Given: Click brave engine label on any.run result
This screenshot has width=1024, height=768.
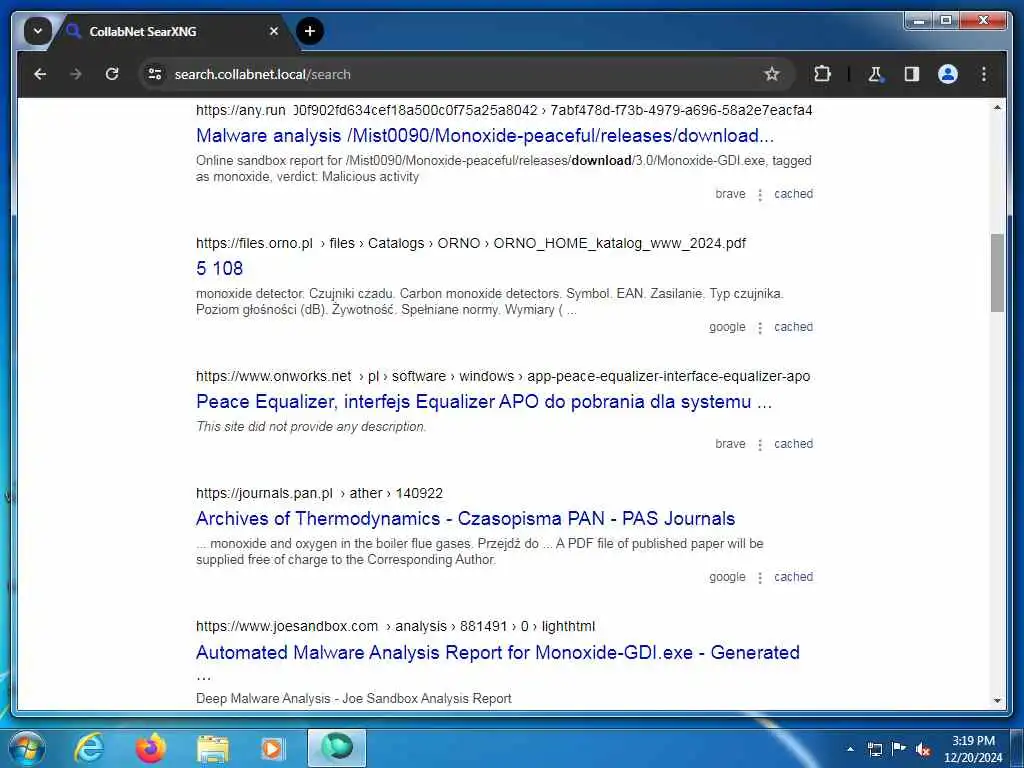Looking at the screenshot, I should 730,194.
